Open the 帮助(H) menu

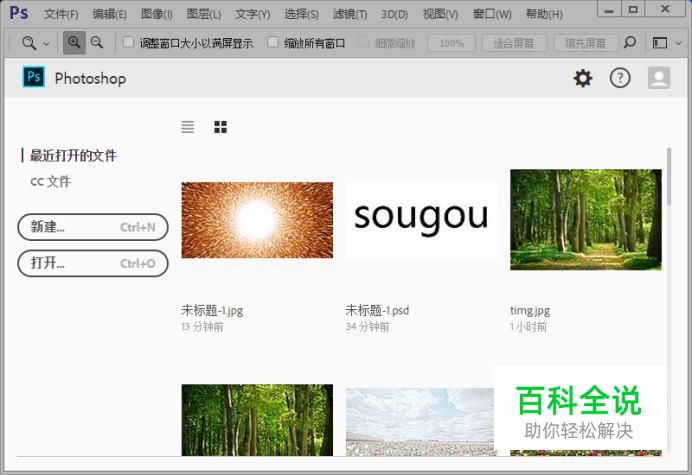pos(544,14)
